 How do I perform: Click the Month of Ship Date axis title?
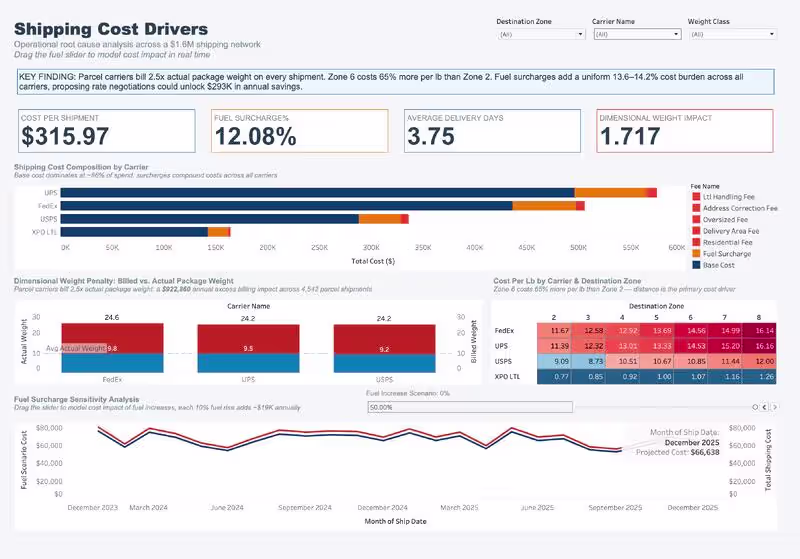(395, 521)
